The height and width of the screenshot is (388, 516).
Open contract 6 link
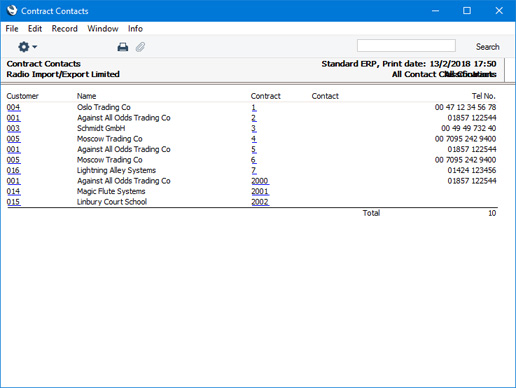click(x=254, y=160)
